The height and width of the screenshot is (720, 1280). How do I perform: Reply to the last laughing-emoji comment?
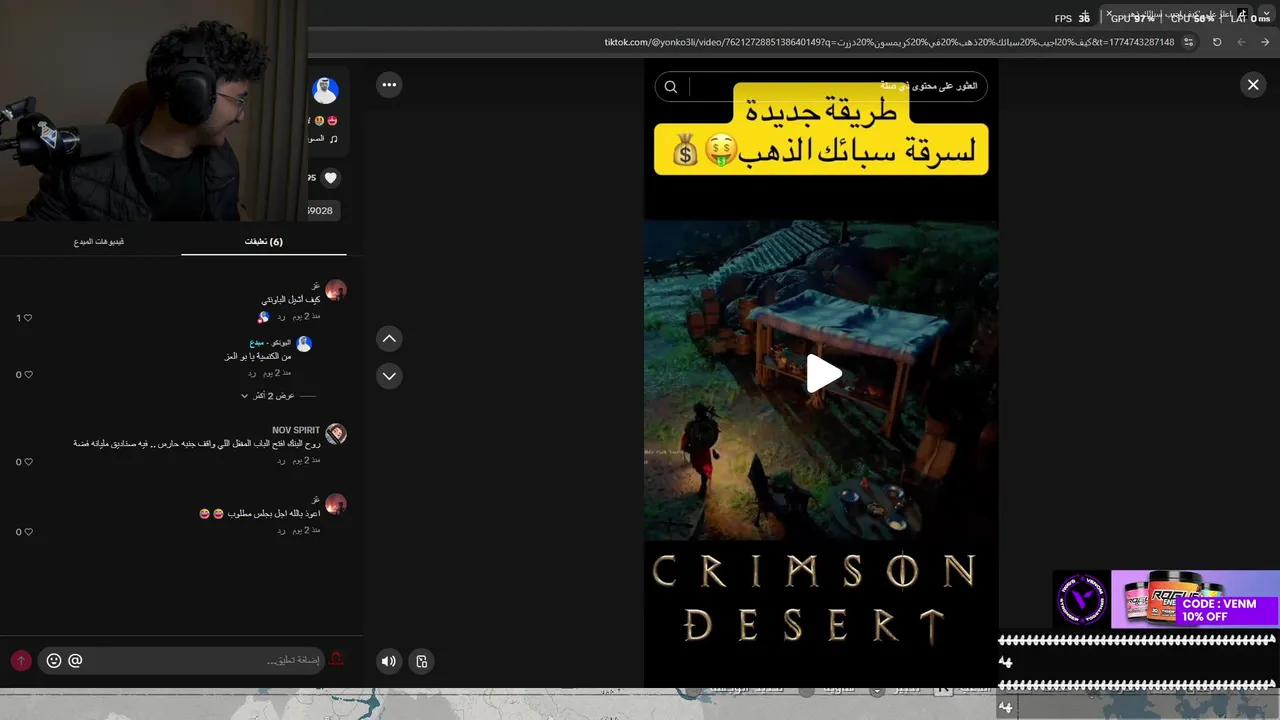coord(281,530)
